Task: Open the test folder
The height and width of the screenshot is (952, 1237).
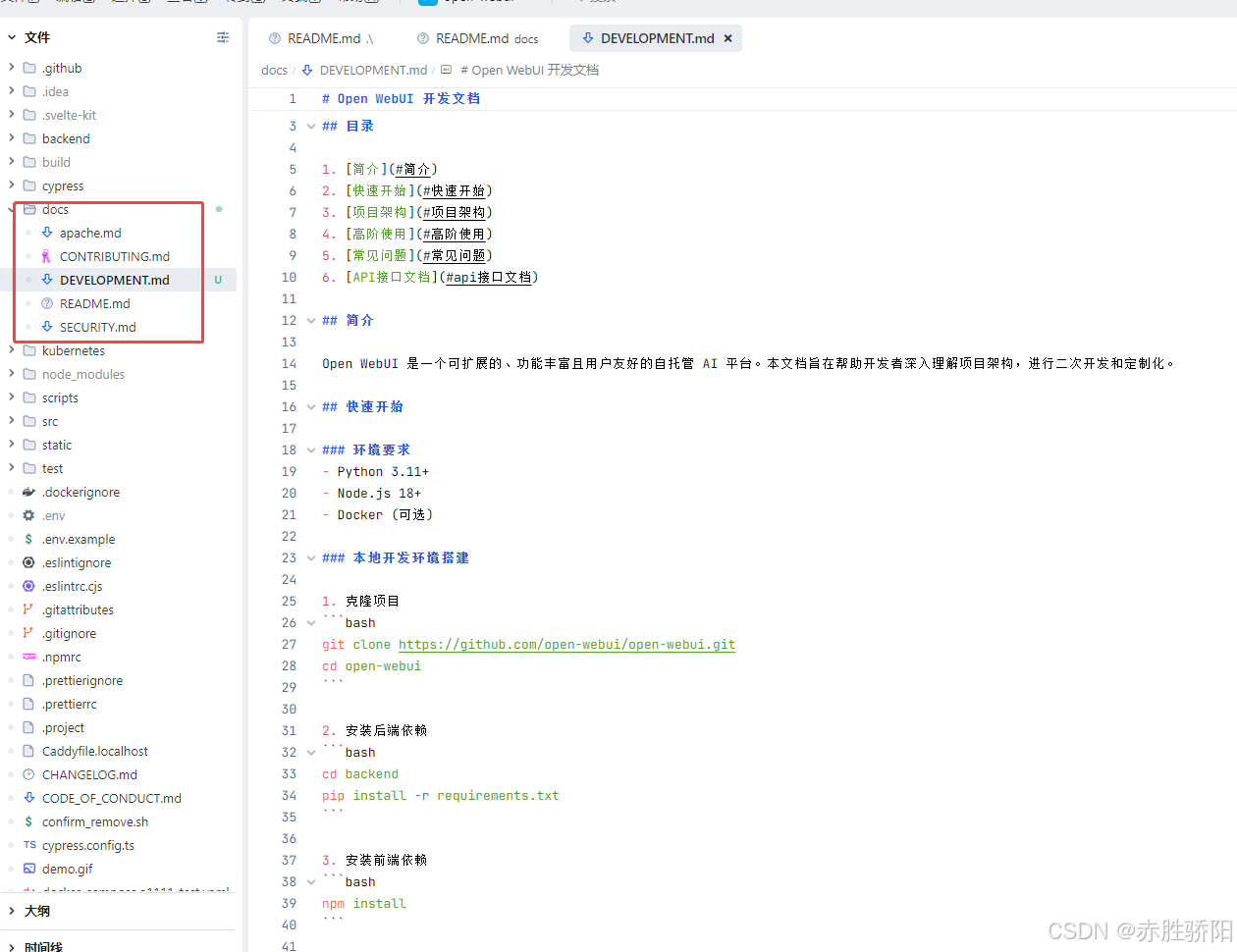Action: (x=52, y=468)
